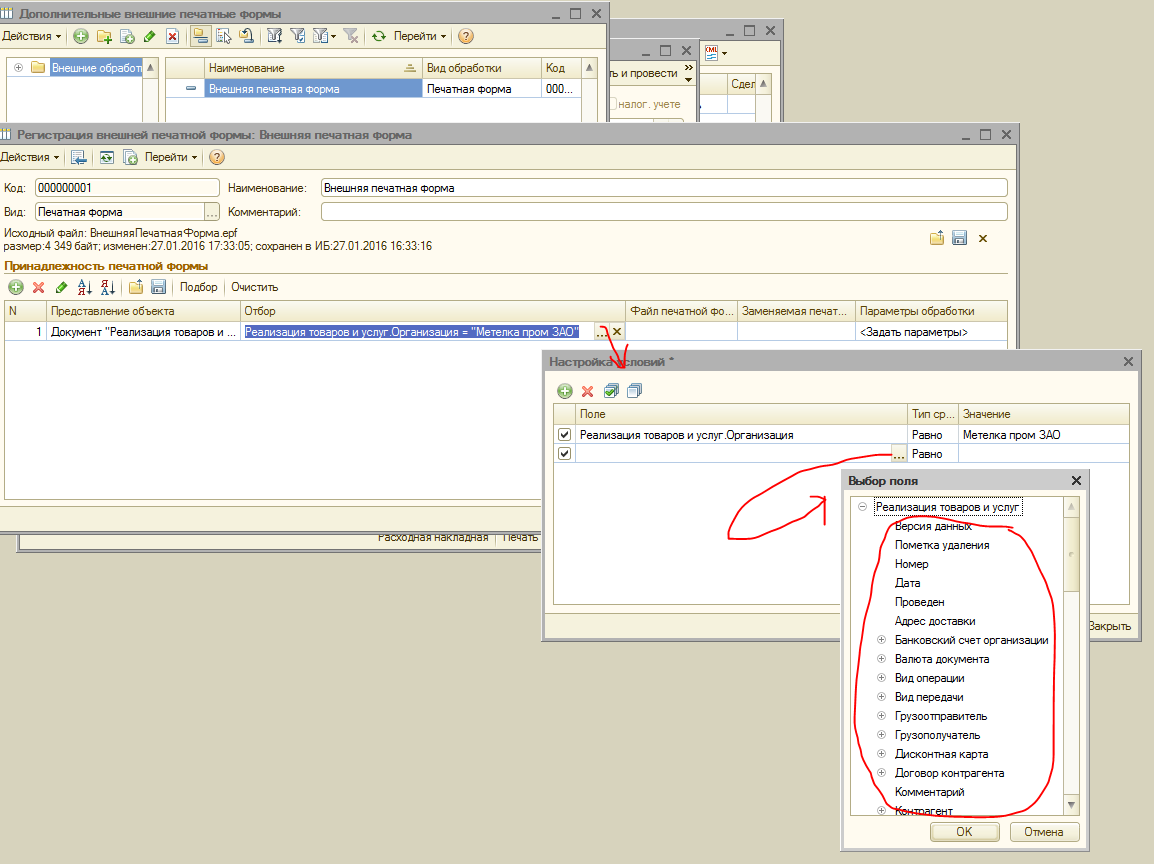Confirm field selection with OK
The width and height of the screenshot is (1154, 864).
964,832
